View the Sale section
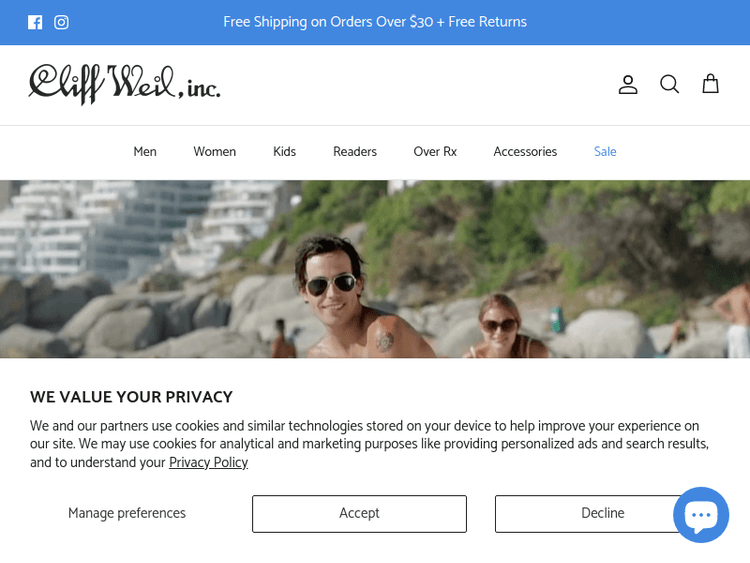750x563 pixels. (605, 152)
